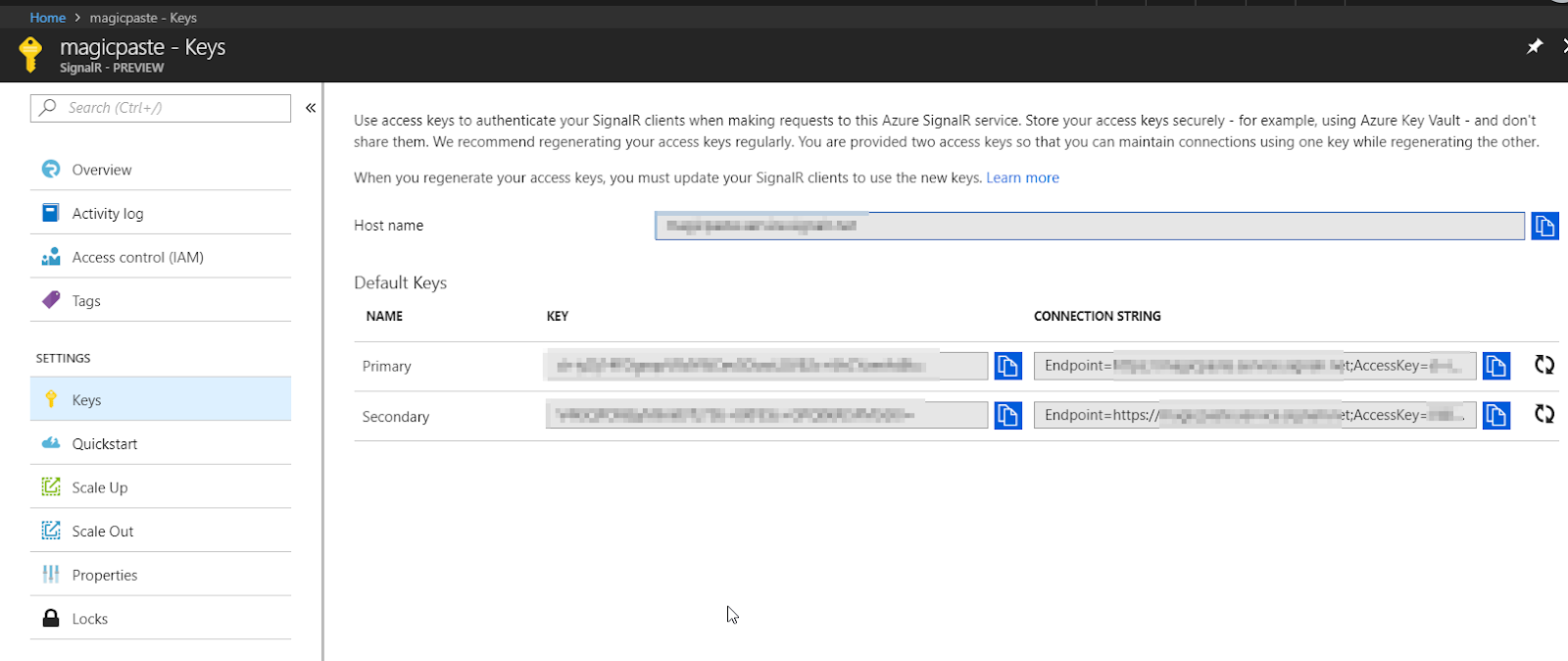
Task: Click the NAME column header
Action: point(384,316)
